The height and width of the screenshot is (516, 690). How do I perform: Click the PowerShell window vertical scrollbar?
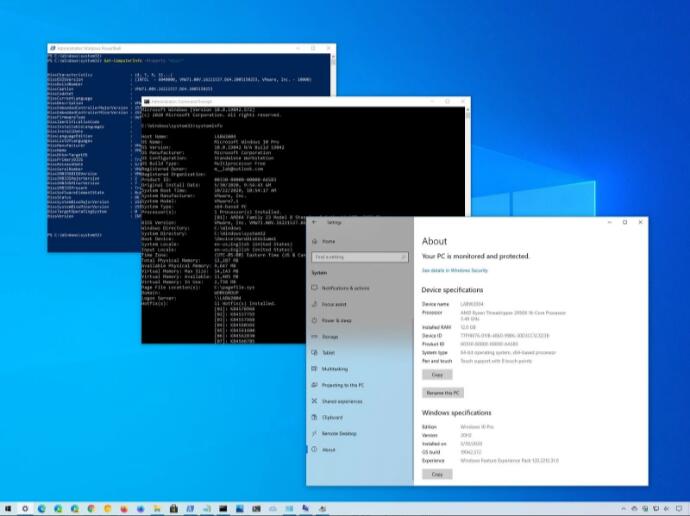[333, 75]
